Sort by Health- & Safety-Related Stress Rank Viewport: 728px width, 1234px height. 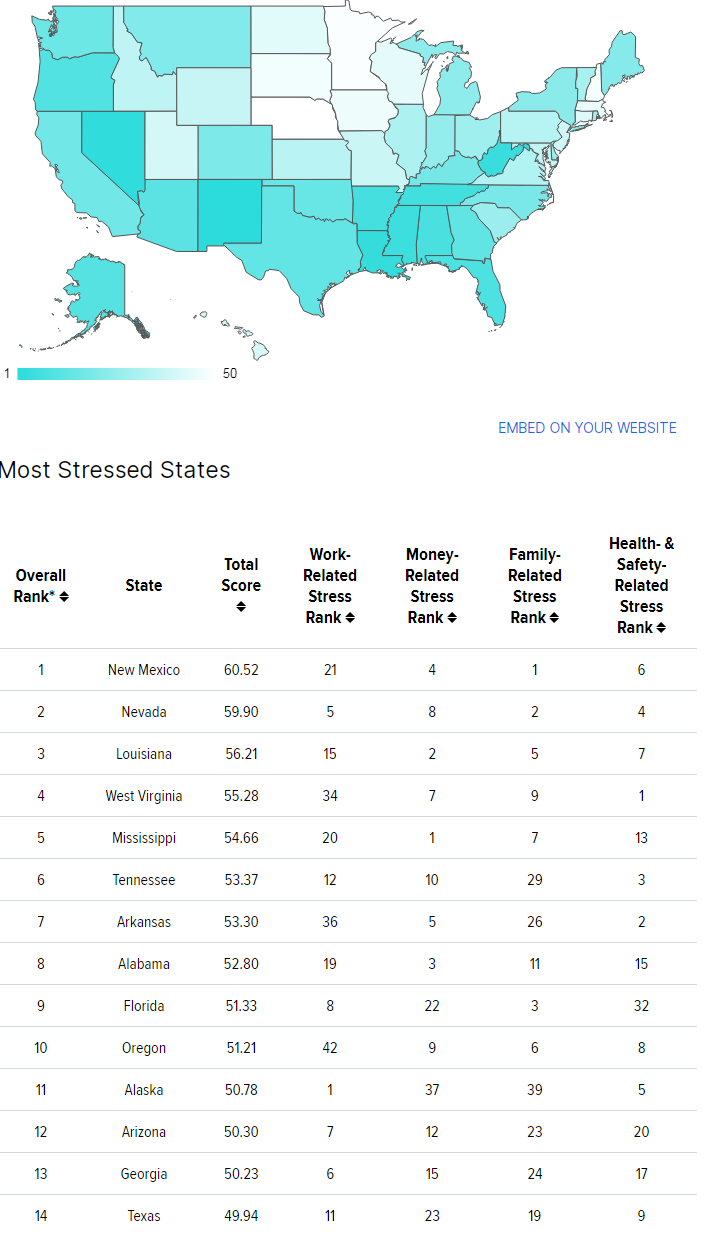(x=661, y=628)
